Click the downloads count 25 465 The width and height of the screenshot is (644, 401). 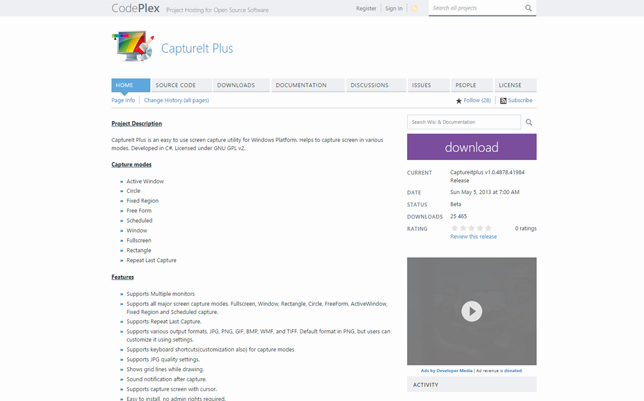[x=458, y=216]
